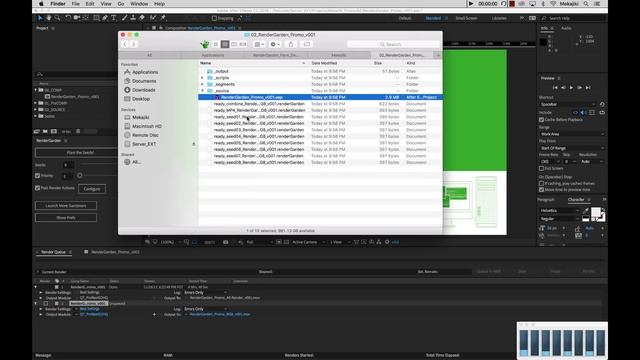Open the Edit menu
The height and width of the screenshot is (360, 640).
90,4
